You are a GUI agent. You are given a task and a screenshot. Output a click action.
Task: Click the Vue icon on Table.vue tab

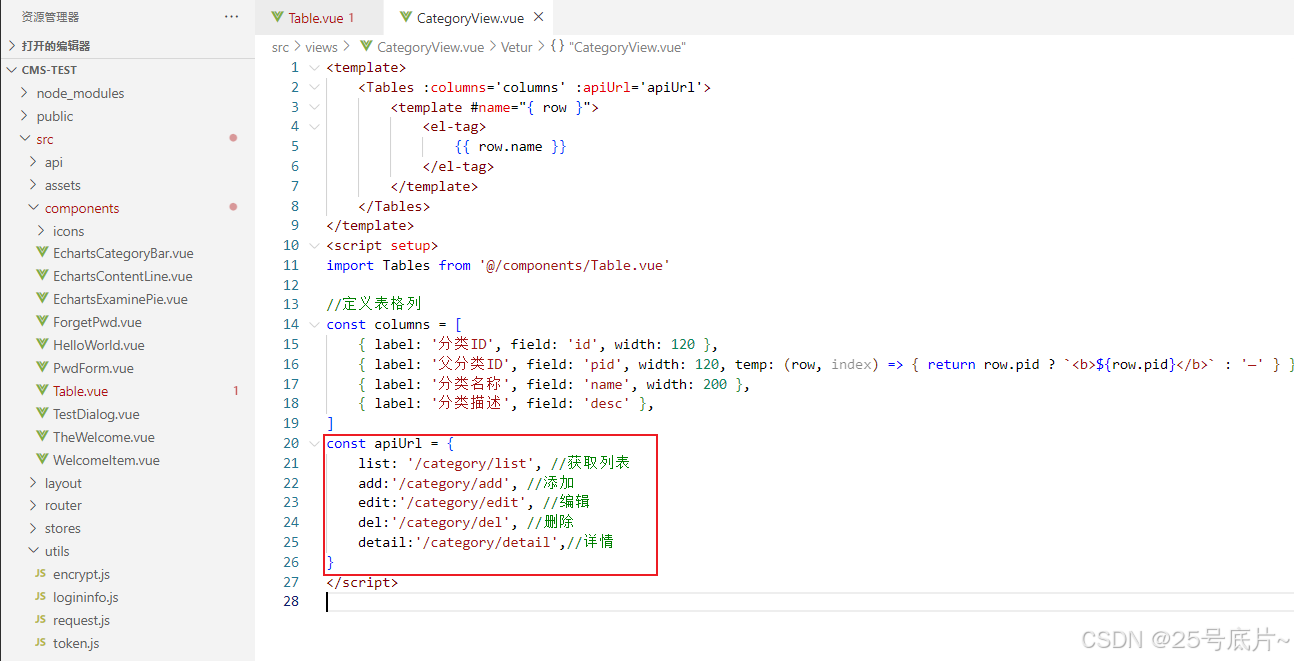(x=277, y=17)
